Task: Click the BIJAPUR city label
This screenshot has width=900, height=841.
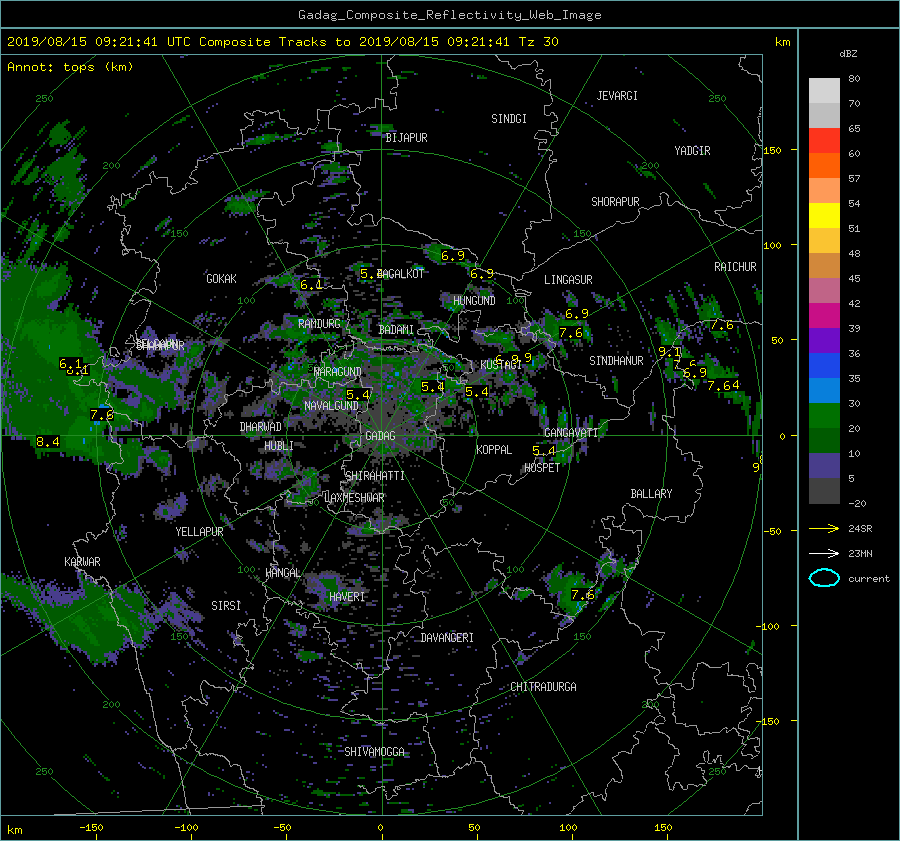Action: pyautogui.click(x=406, y=138)
